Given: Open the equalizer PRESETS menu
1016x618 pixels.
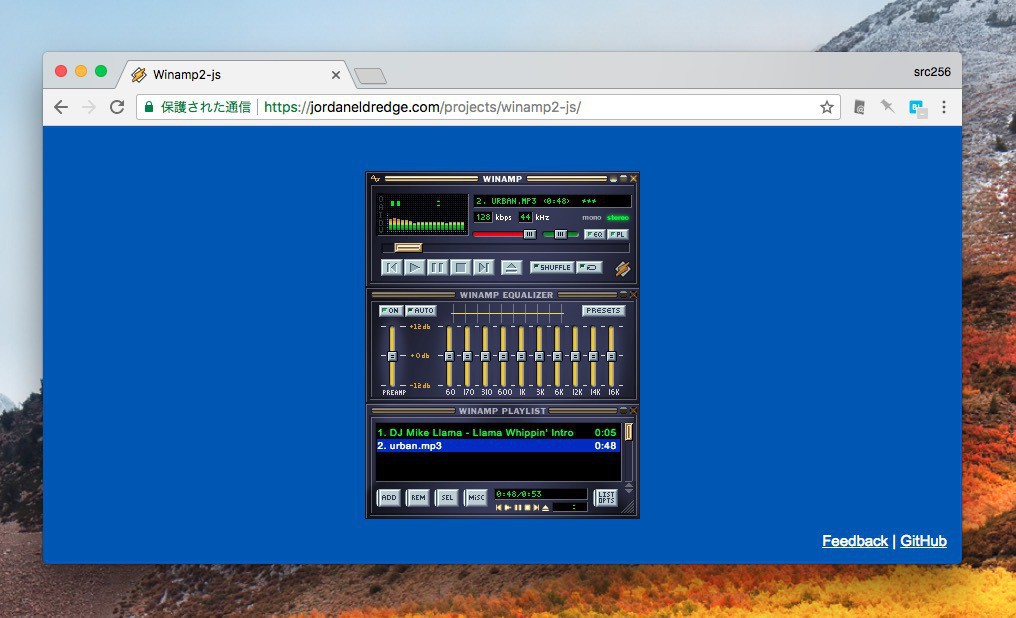Looking at the screenshot, I should [x=603, y=311].
